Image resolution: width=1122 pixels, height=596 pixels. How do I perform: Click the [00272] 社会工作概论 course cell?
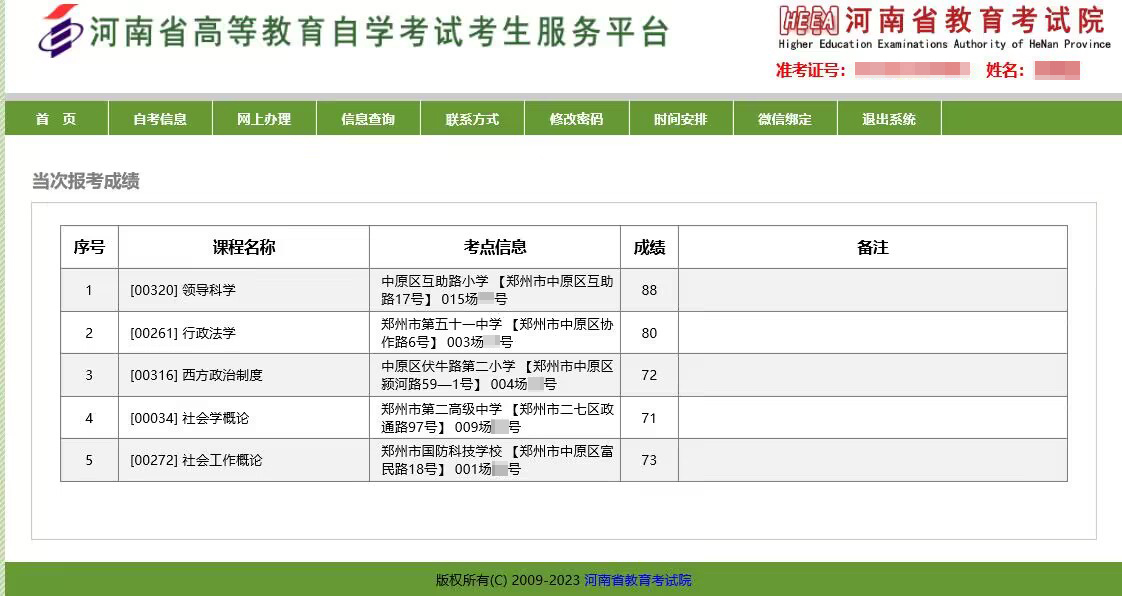pyautogui.click(x=196, y=461)
